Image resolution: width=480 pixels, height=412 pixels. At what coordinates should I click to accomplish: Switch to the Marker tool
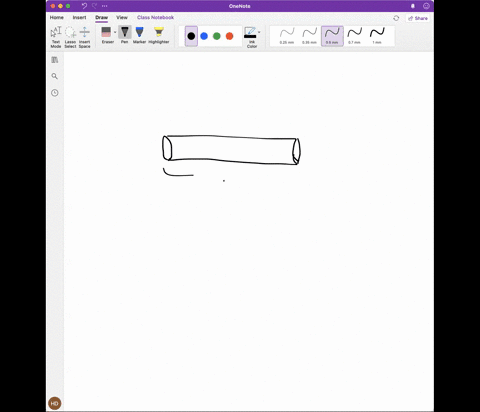[139, 35]
